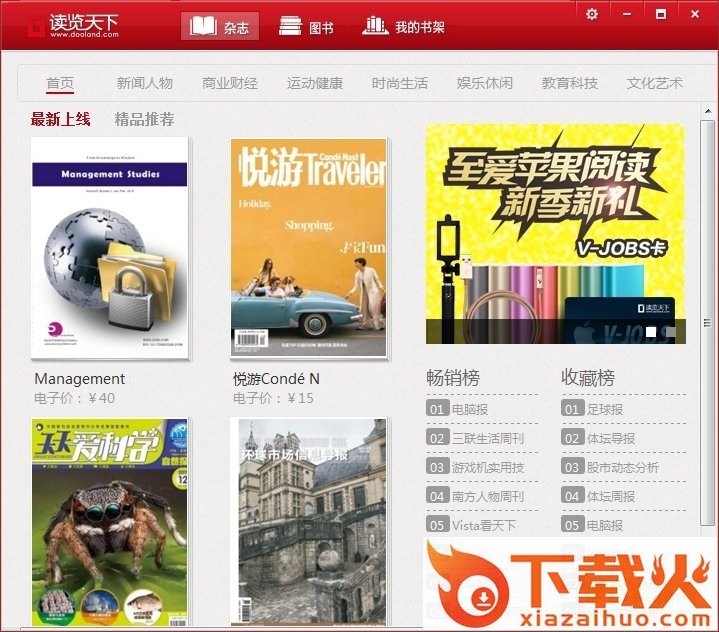The image size is (719, 632).
Task: Click the vertical scrollbar handle
Action: point(709,322)
